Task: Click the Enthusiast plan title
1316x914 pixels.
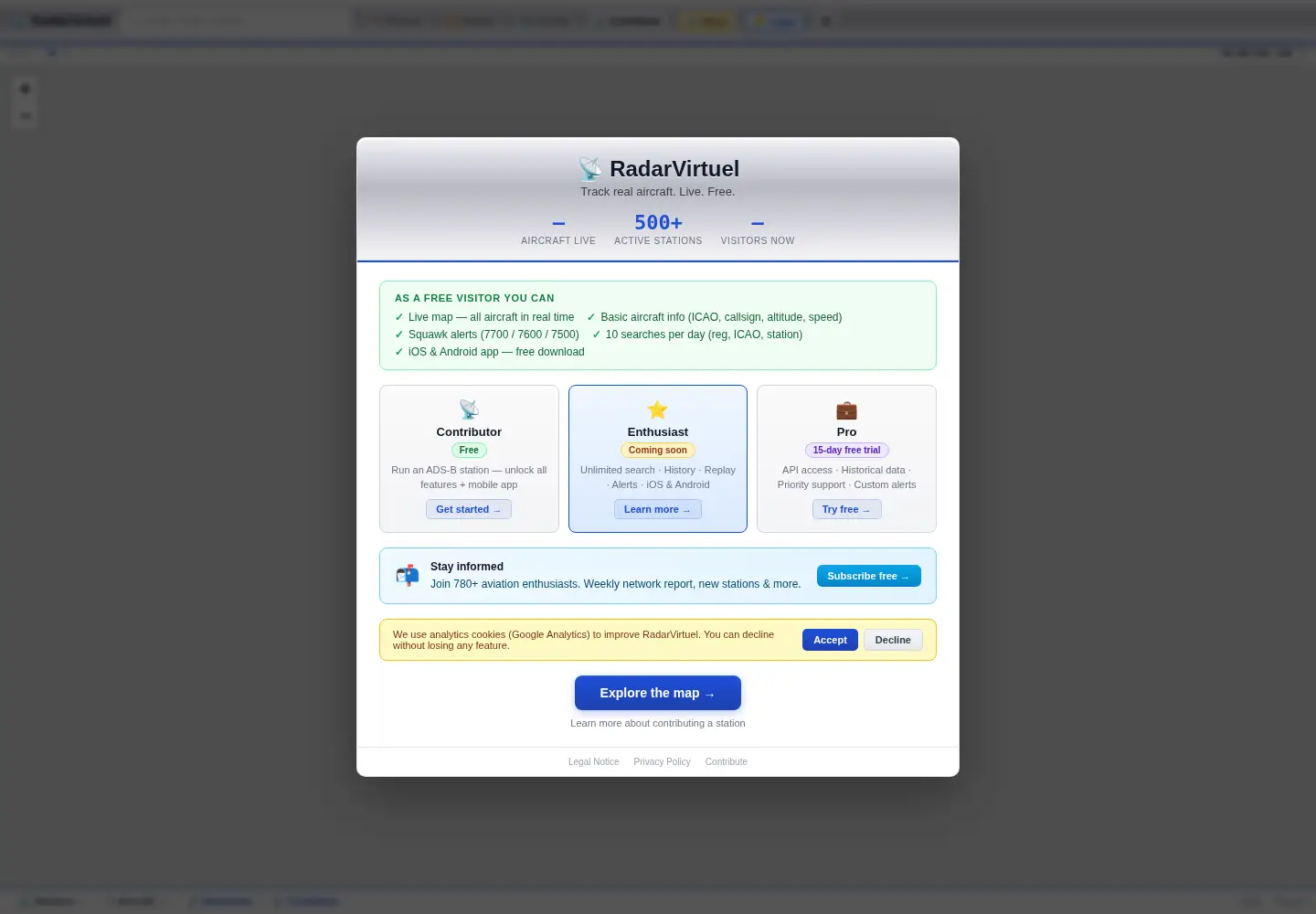Action: pyautogui.click(x=658, y=431)
